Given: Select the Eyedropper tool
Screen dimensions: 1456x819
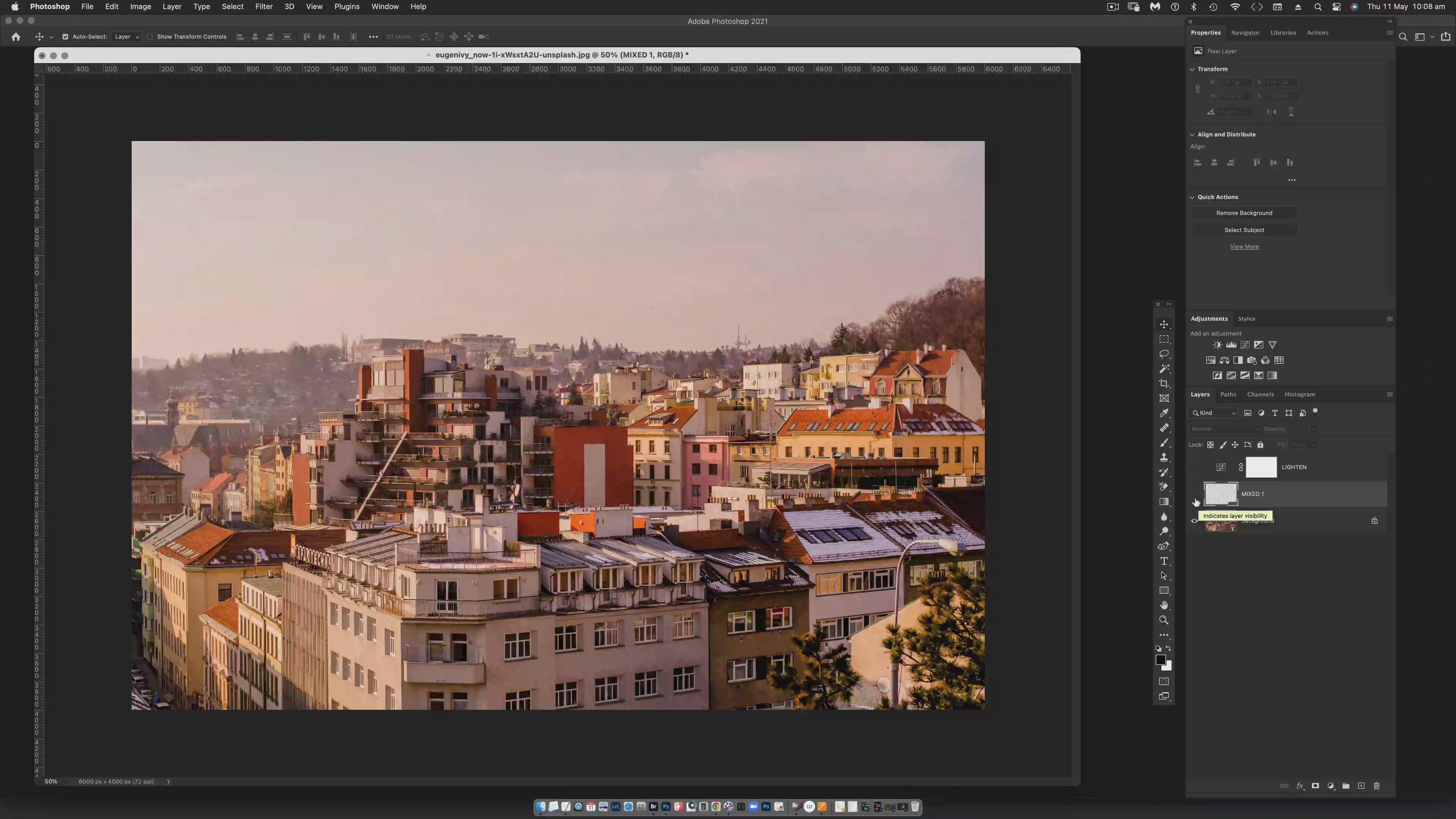Looking at the screenshot, I should [1164, 413].
